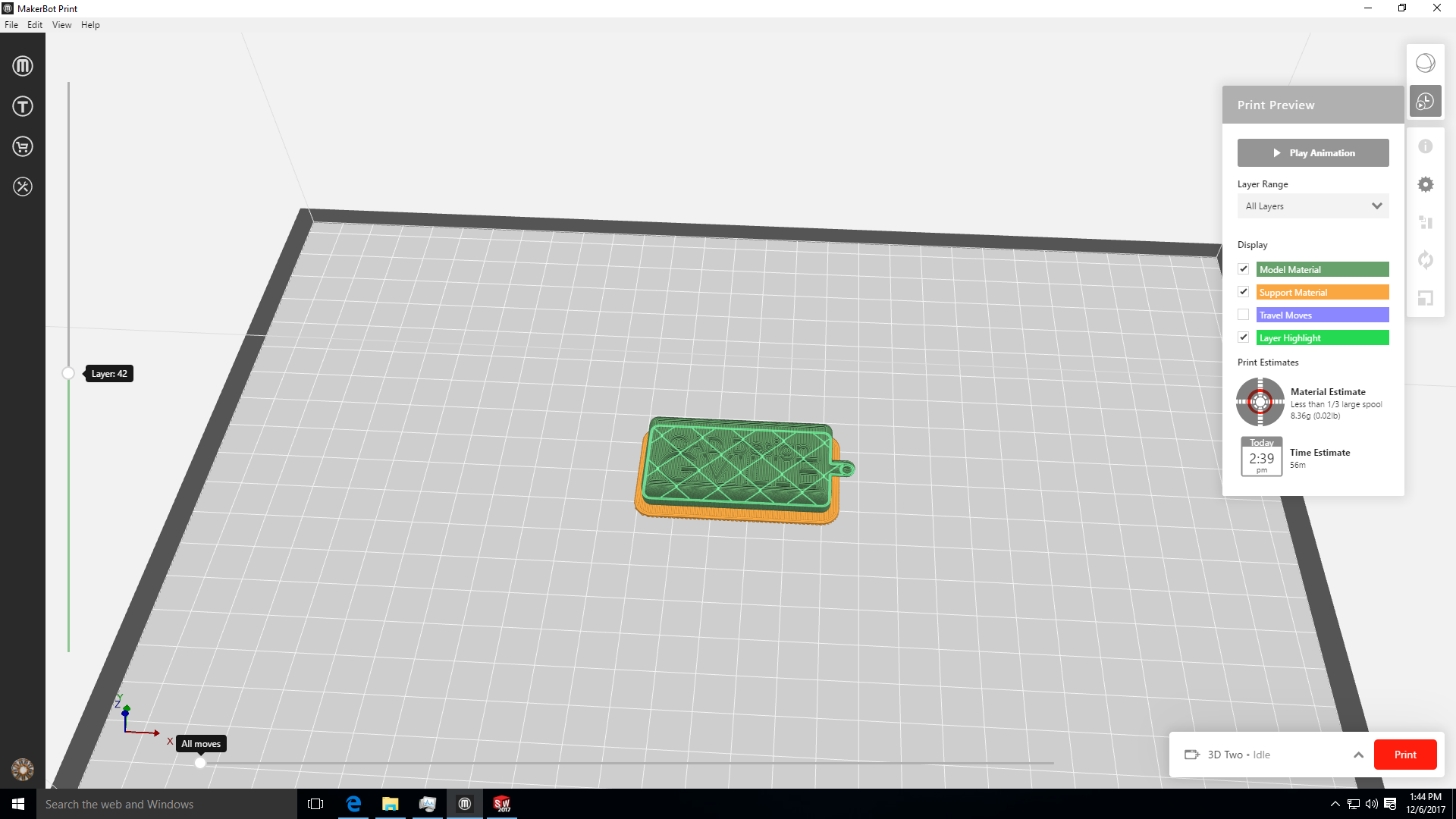Open the File menu
1456x819 pixels.
point(11,24)
